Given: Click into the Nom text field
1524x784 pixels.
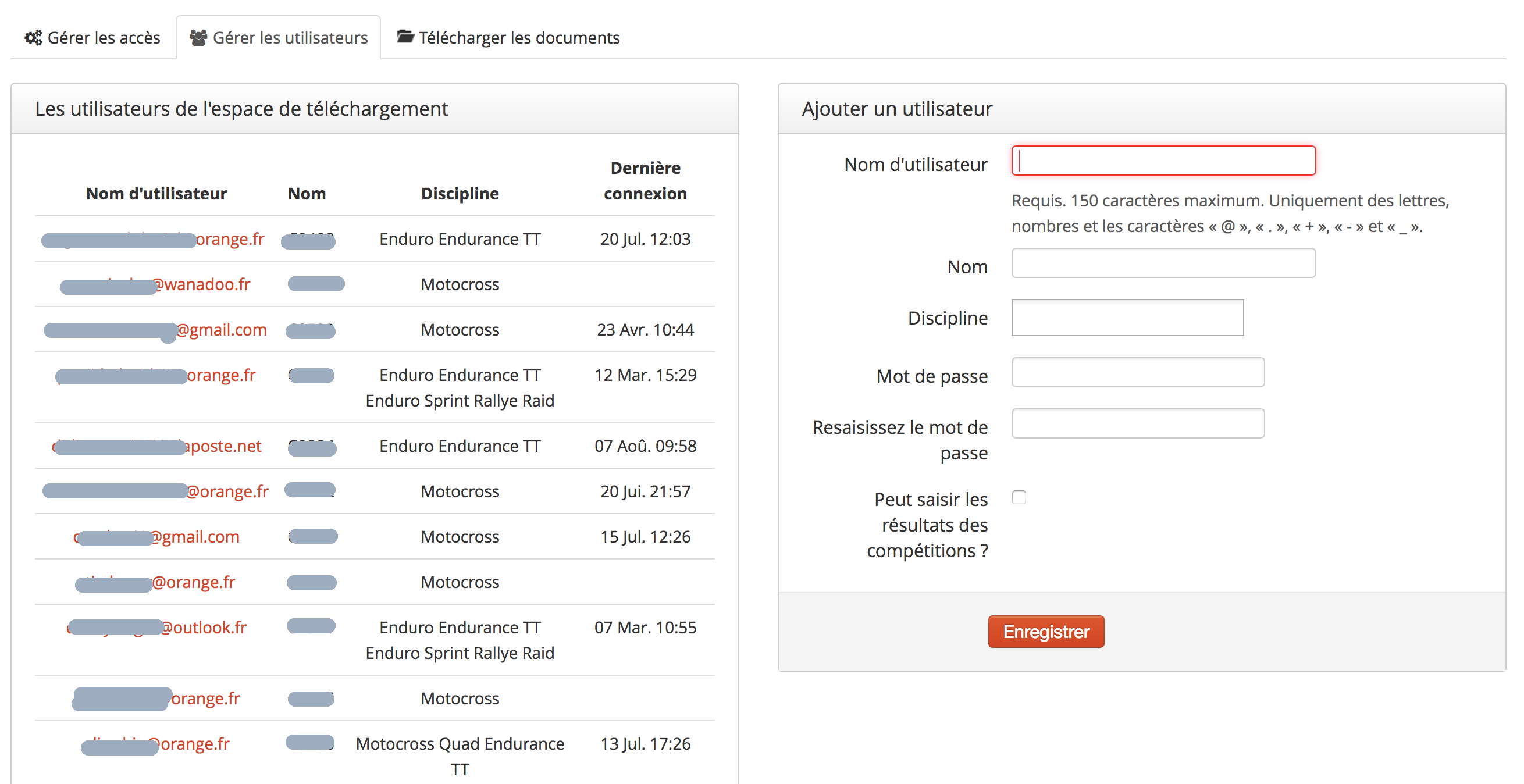Looking at the screenshot, I should 1163,263.
